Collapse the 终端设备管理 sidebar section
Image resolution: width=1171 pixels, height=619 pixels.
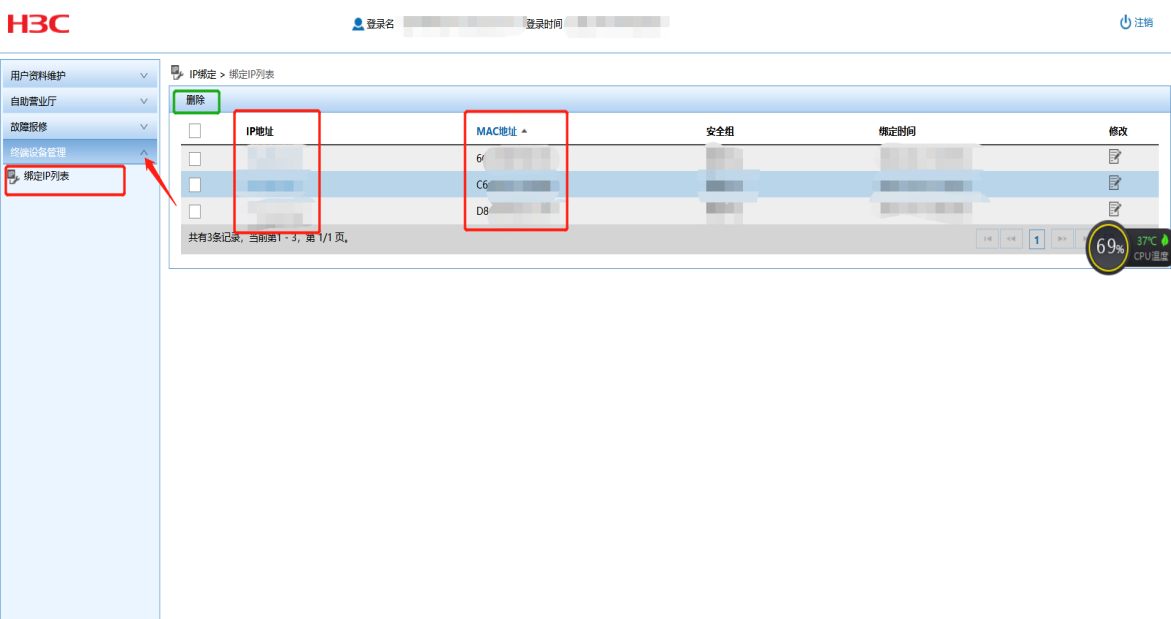pyautogui.click(x=79, y=152)
